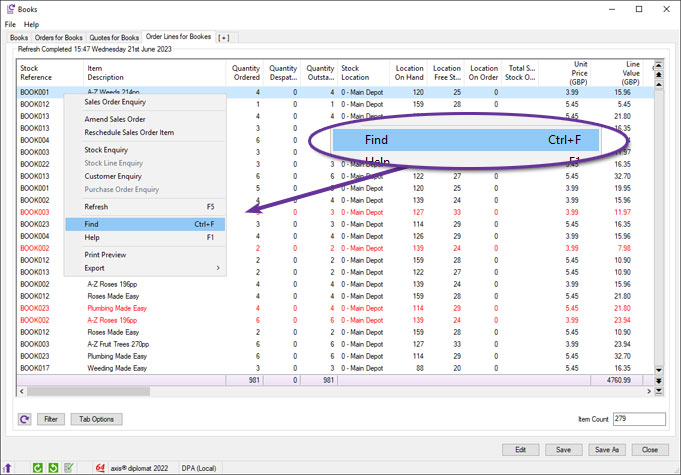Screen dimensions: 681x475
Task: Click the purple up-arrow icon in status bar
Action: [x=9, y=467]
